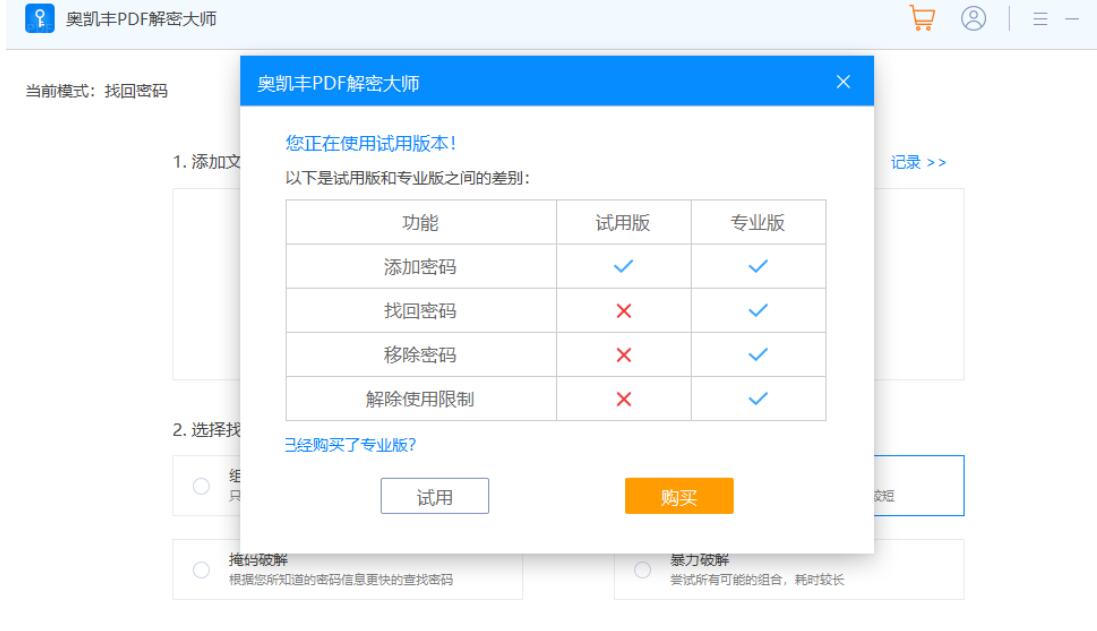Minimize the main window
The image size is (1097, 631).
point(1072,19)
